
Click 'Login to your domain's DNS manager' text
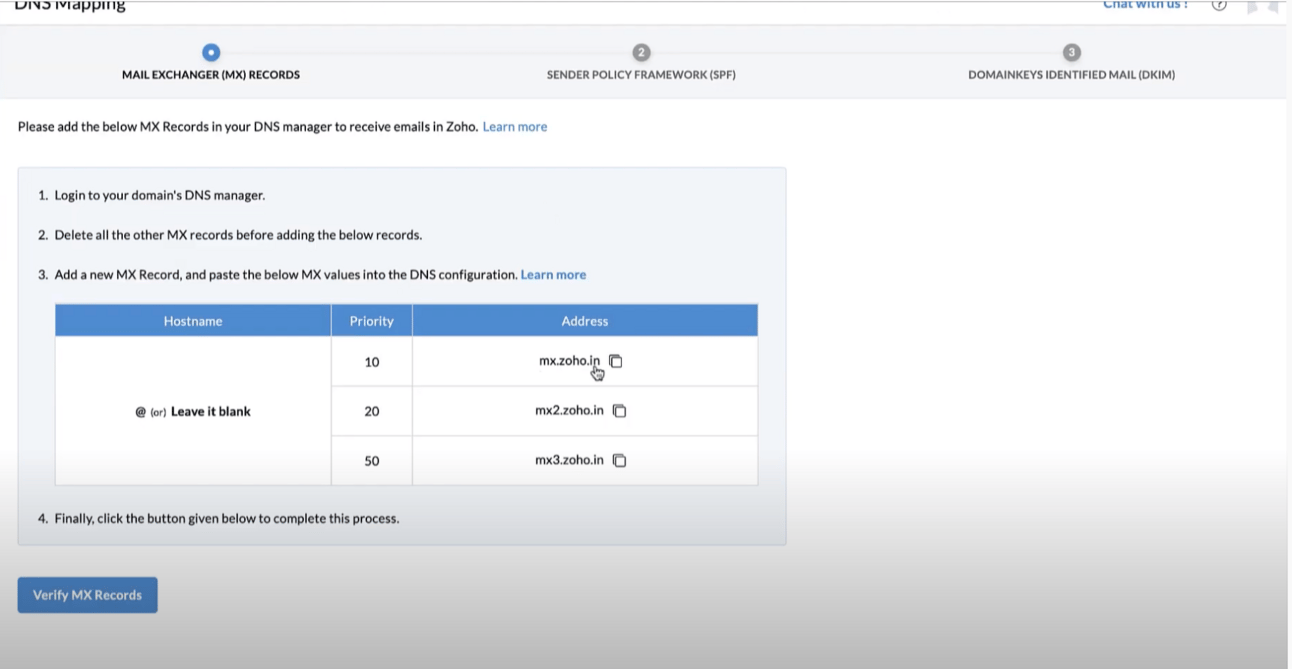click(160, 195)
